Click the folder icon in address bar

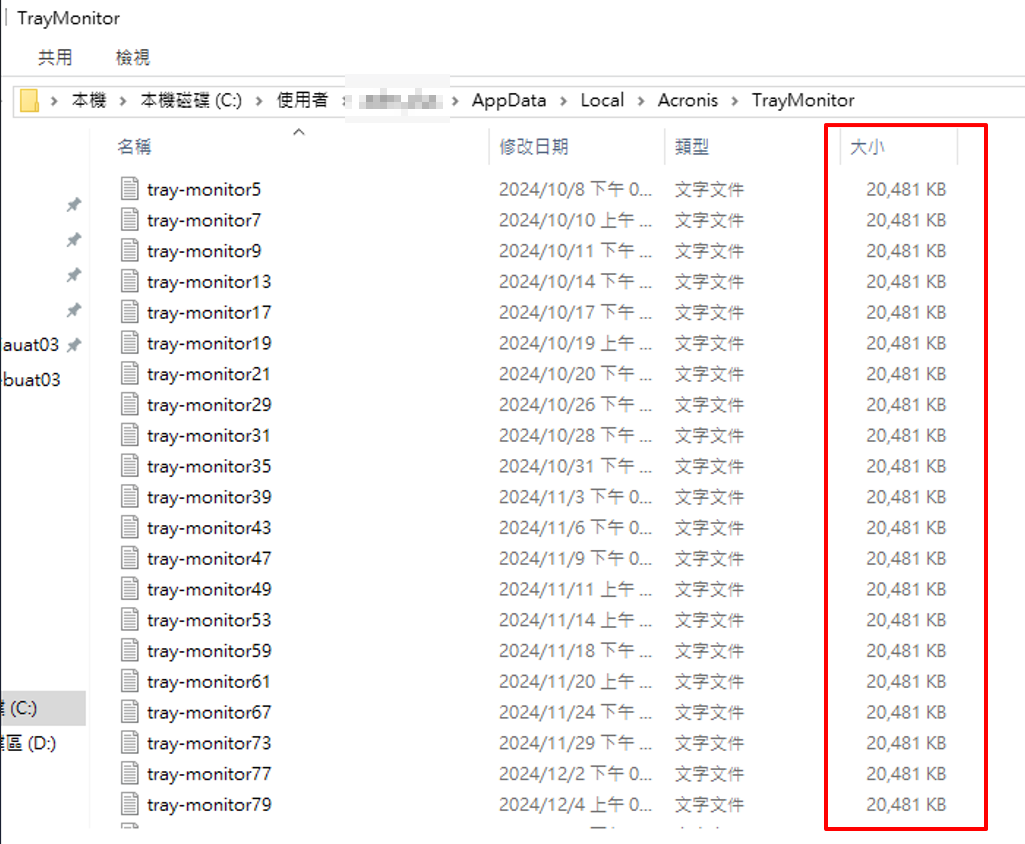[29, 101]
